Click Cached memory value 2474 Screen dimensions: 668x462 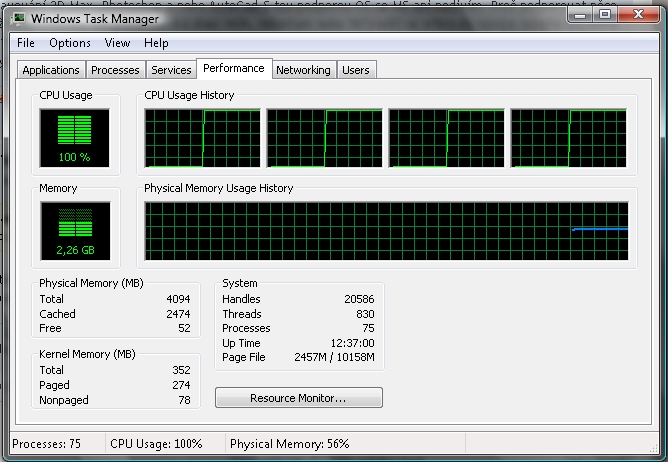178,314
